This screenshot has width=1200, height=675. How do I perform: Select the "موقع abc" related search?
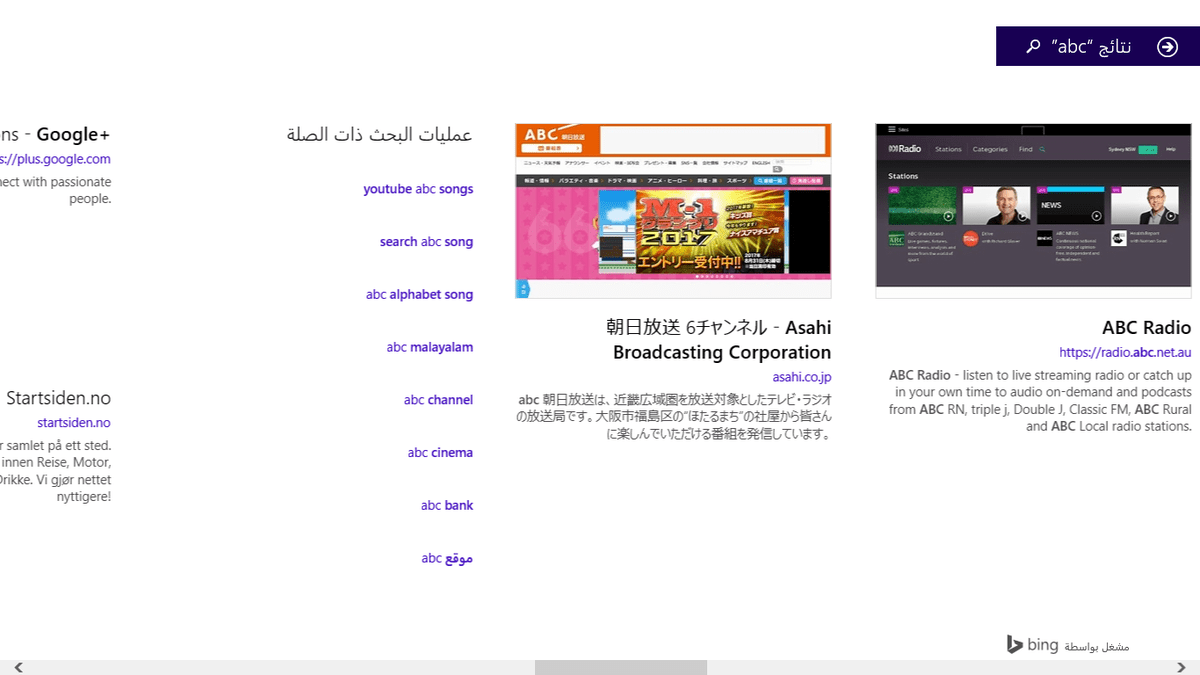(x=447, y=557)
